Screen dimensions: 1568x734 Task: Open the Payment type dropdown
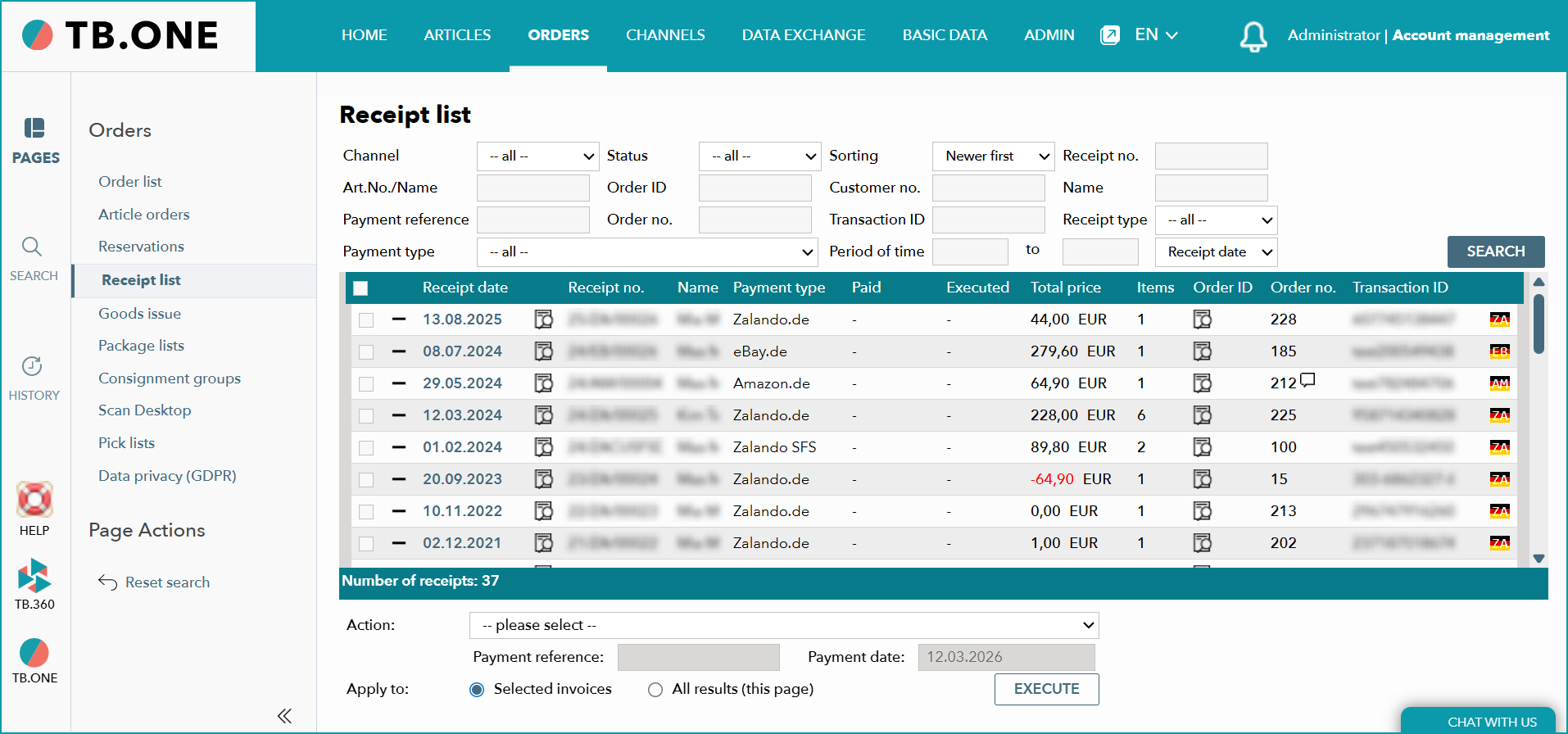click(x=647, y=251)
